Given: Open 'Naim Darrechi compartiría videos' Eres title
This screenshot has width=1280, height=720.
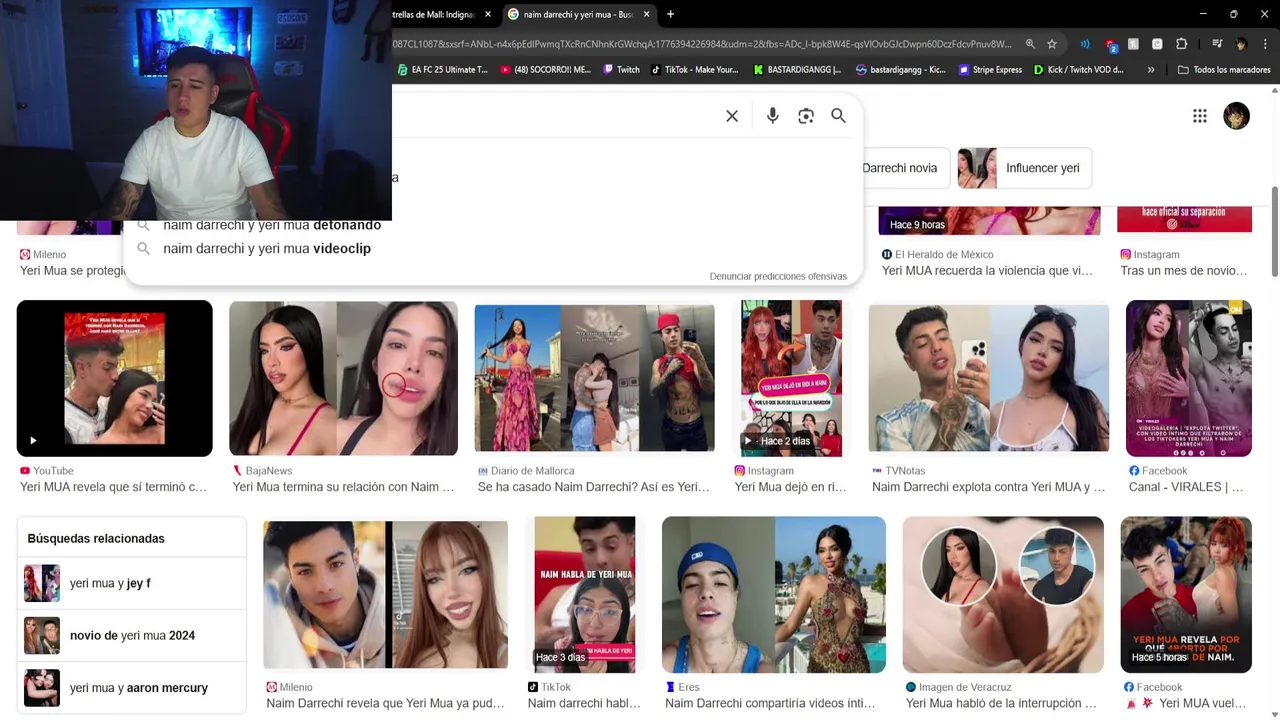Looking at the screenshot, I should [x=770, y=704].
